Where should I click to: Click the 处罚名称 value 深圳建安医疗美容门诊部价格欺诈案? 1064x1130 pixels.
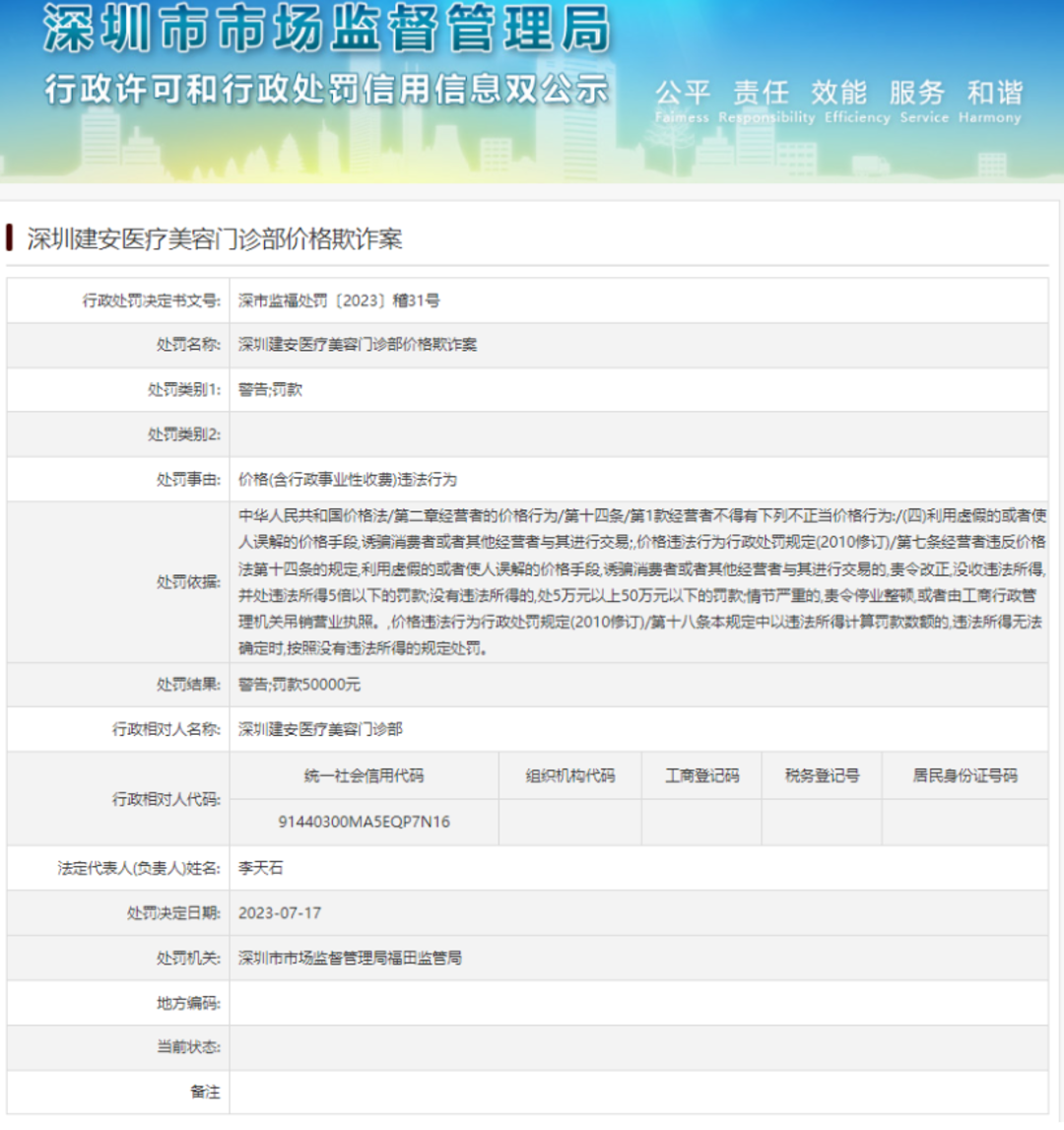358,345
